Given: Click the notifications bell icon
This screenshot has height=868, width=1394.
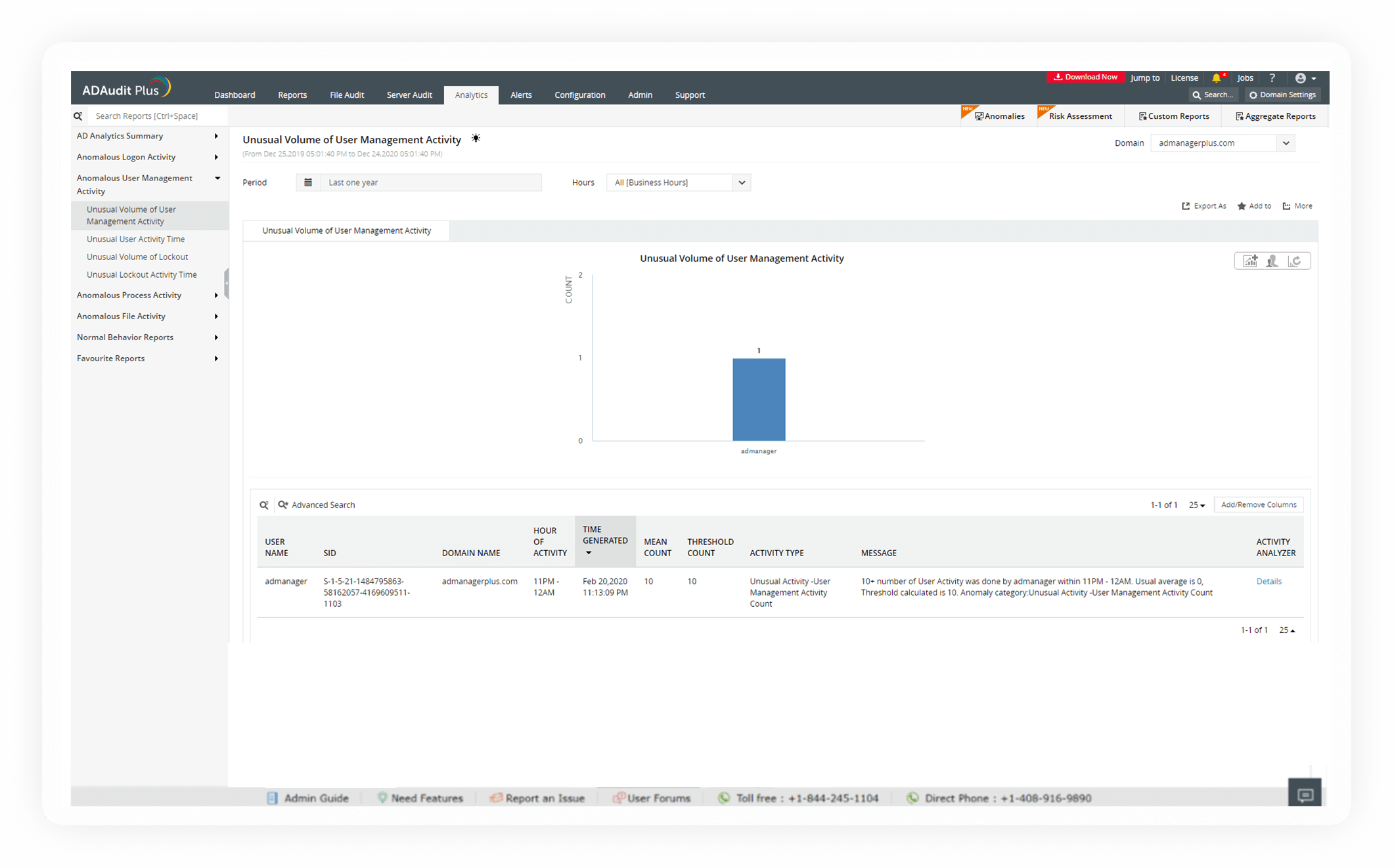Looking at the screenshot, I should coord(1216,77).
